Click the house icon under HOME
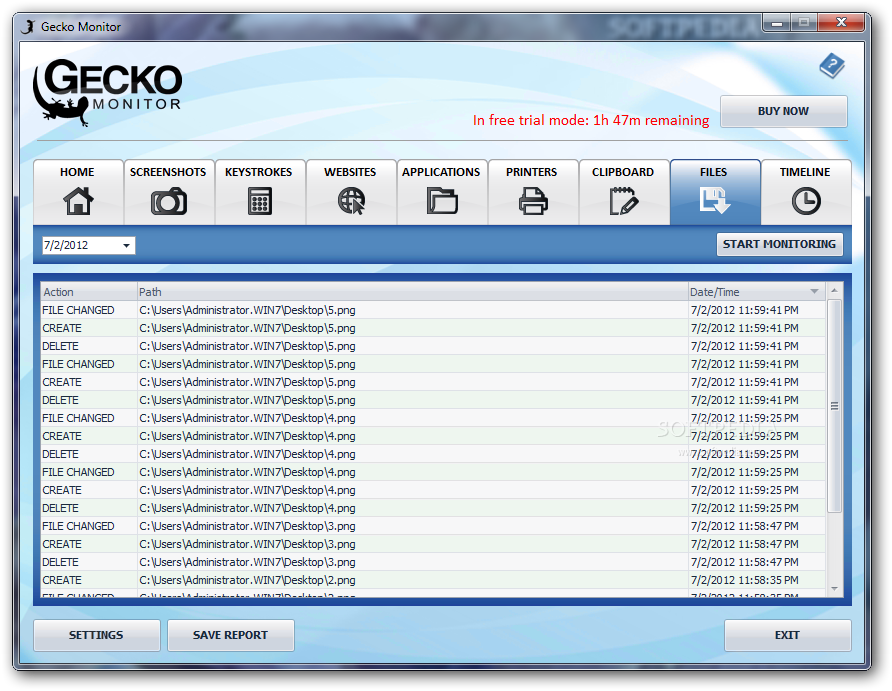 point(78,201)
